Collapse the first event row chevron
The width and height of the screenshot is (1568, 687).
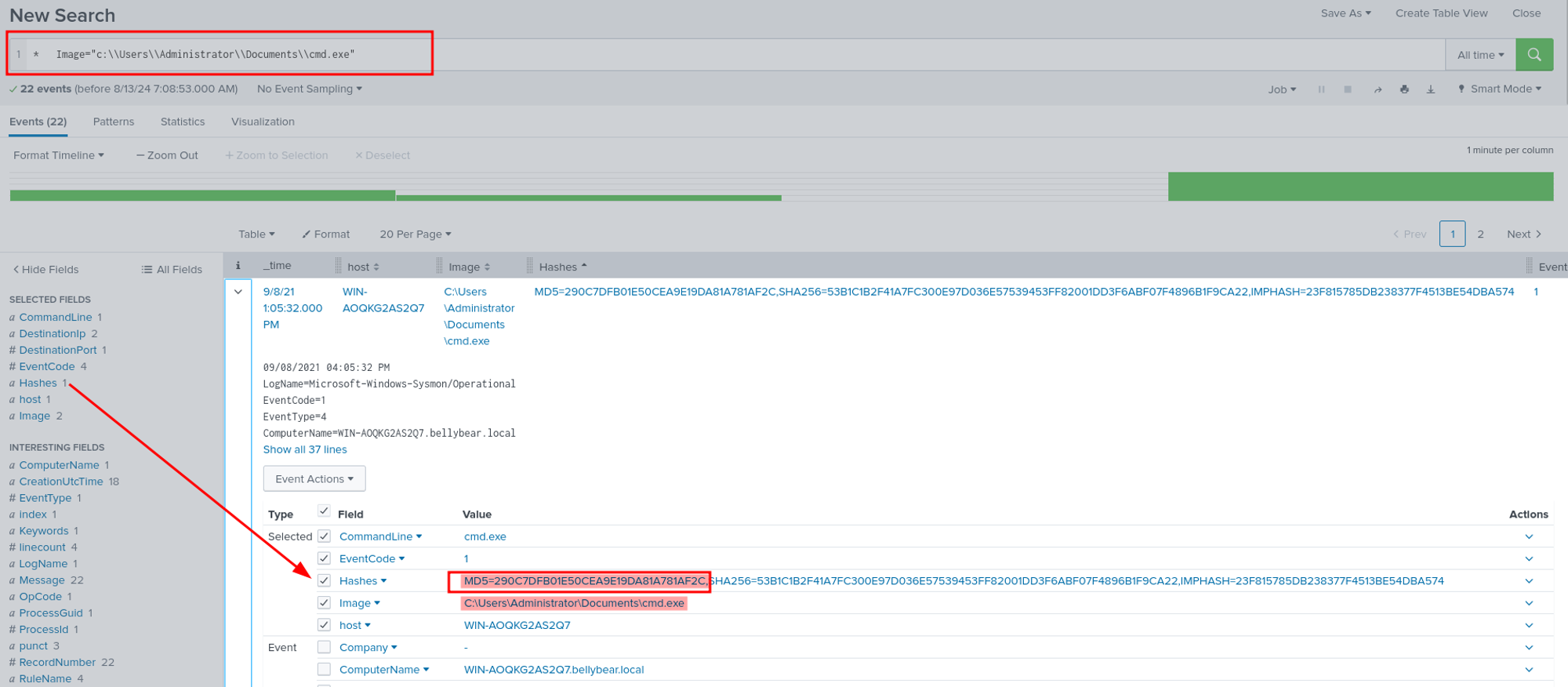click(238, 292)
